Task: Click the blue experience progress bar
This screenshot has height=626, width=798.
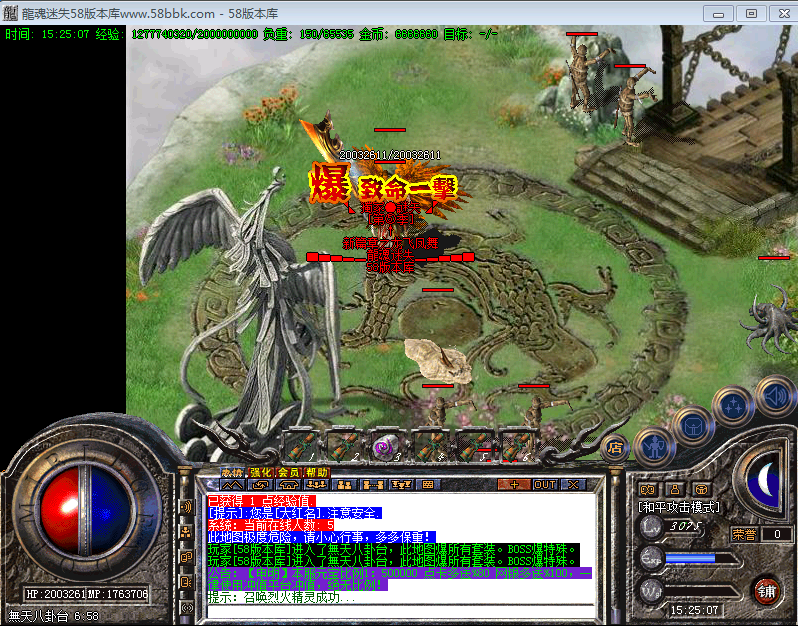Action: coord(690,557)
